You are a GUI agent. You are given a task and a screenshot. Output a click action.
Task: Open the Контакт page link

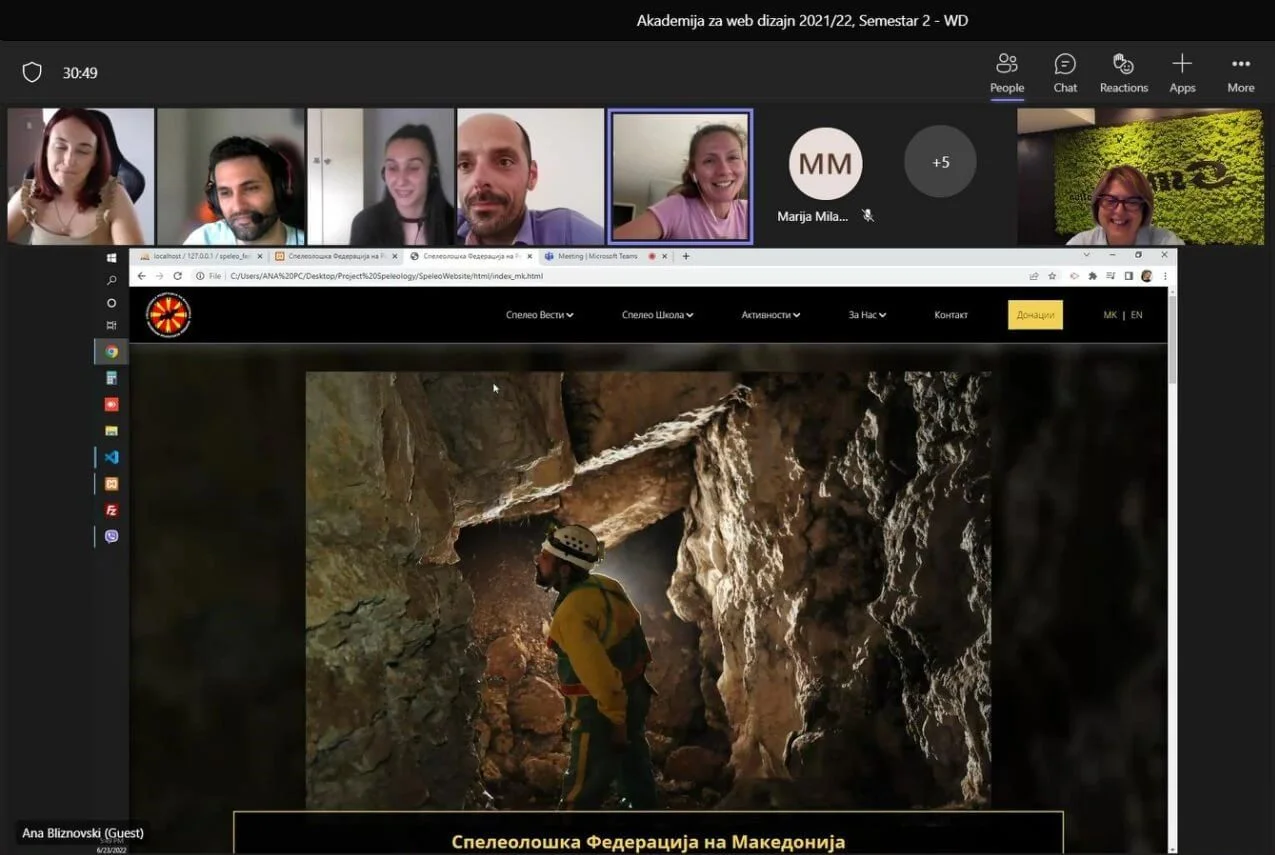tap(950, 315)
